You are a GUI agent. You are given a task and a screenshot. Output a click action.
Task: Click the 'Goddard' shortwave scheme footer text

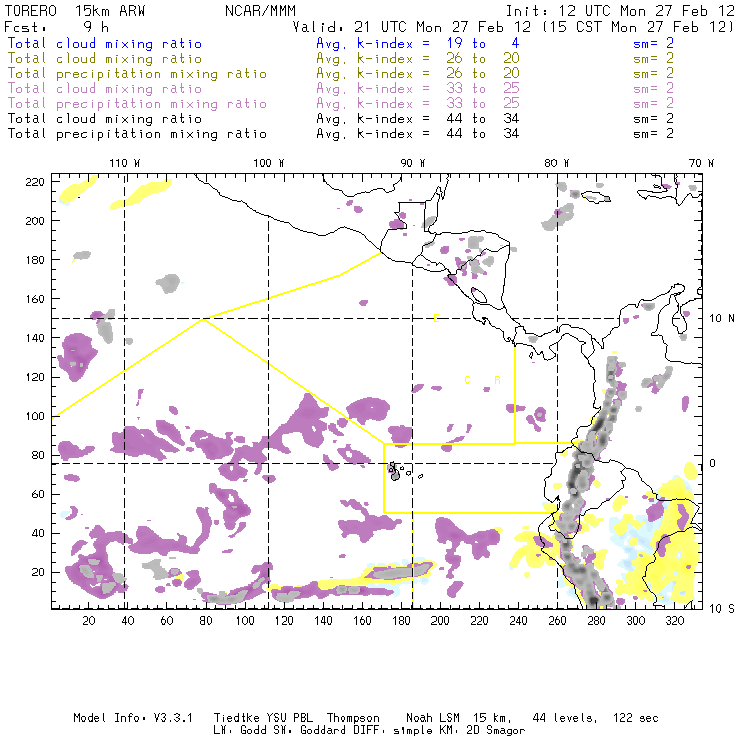point(323,731)
